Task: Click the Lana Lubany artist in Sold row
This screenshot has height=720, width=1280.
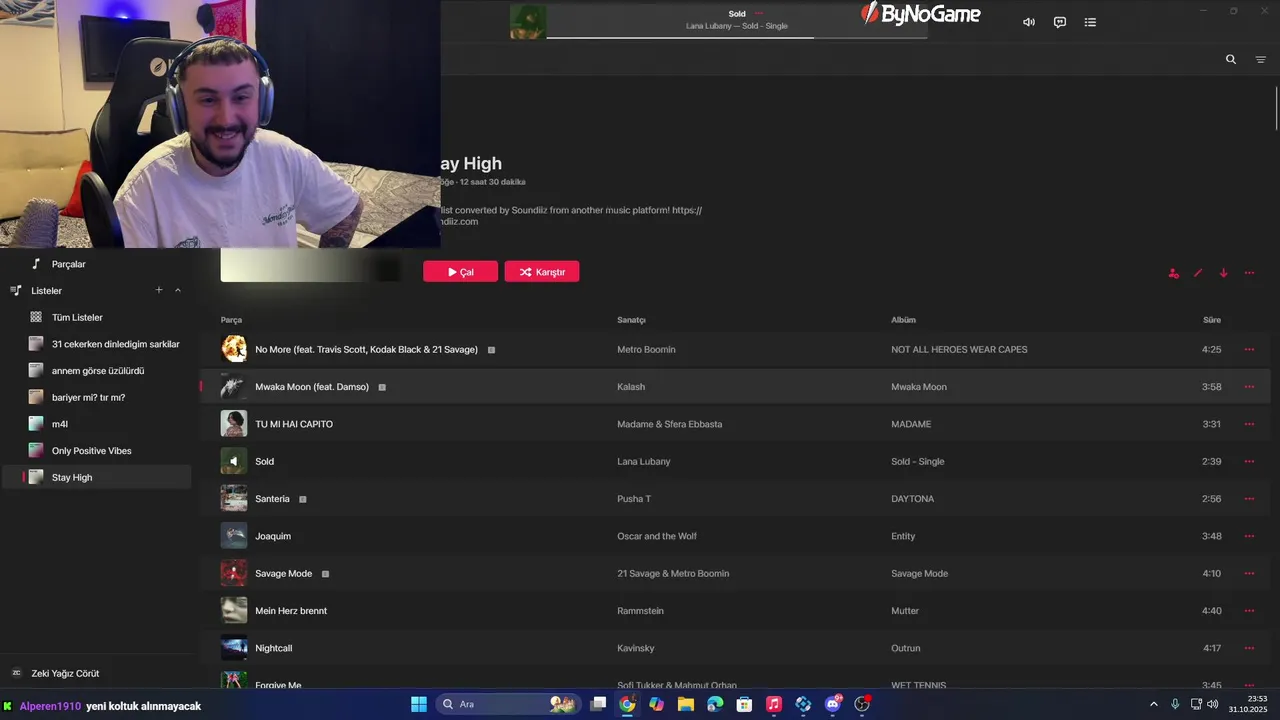Action: [644, 462]
